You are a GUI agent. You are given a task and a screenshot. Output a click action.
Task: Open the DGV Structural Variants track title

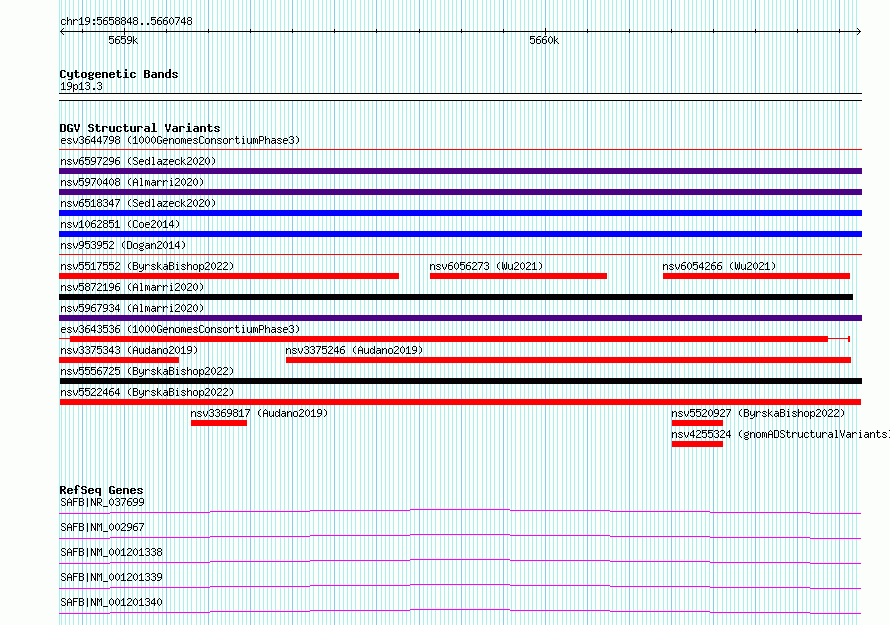(140, 128)
